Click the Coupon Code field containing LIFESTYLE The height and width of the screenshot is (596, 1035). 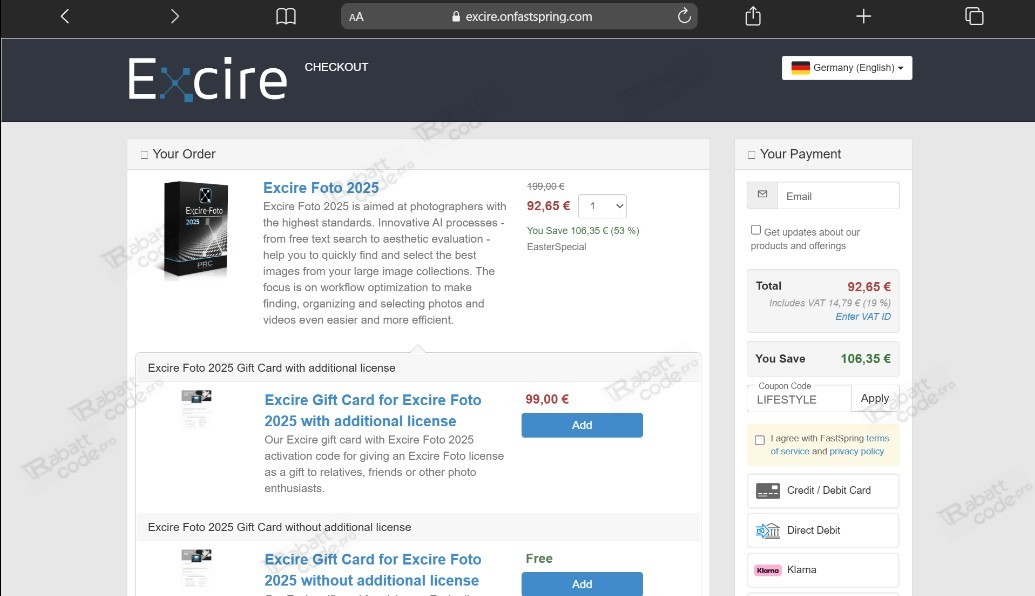tap(799, 399)
